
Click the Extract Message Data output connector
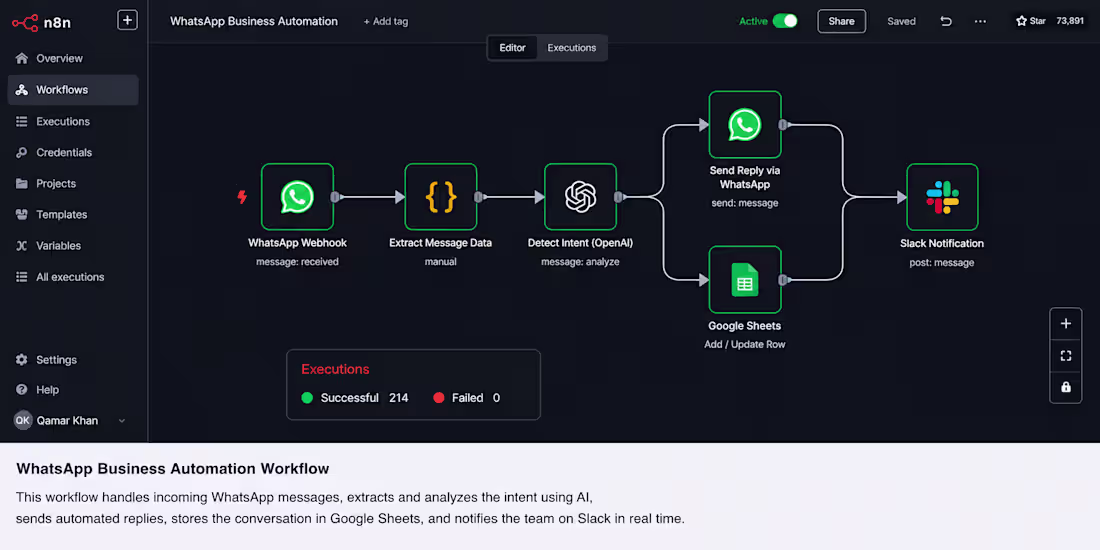pos(479,197)
